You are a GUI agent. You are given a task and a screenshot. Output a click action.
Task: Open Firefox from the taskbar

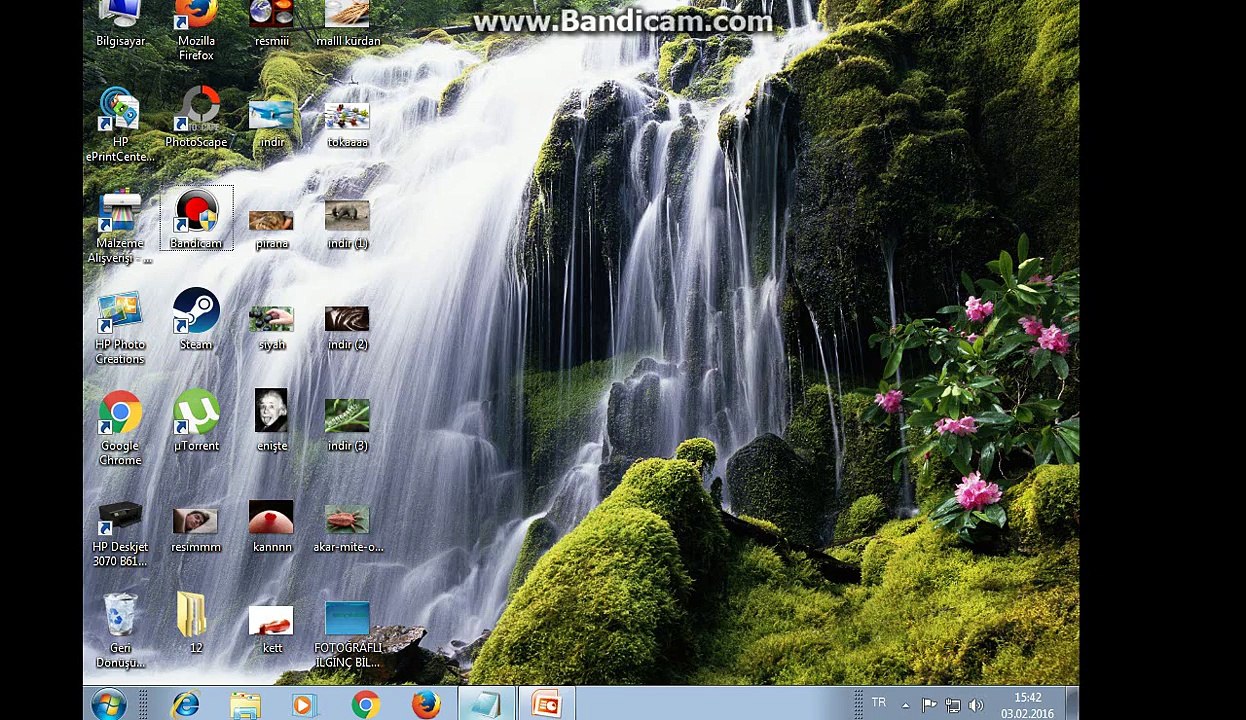[x=425, y=704]
